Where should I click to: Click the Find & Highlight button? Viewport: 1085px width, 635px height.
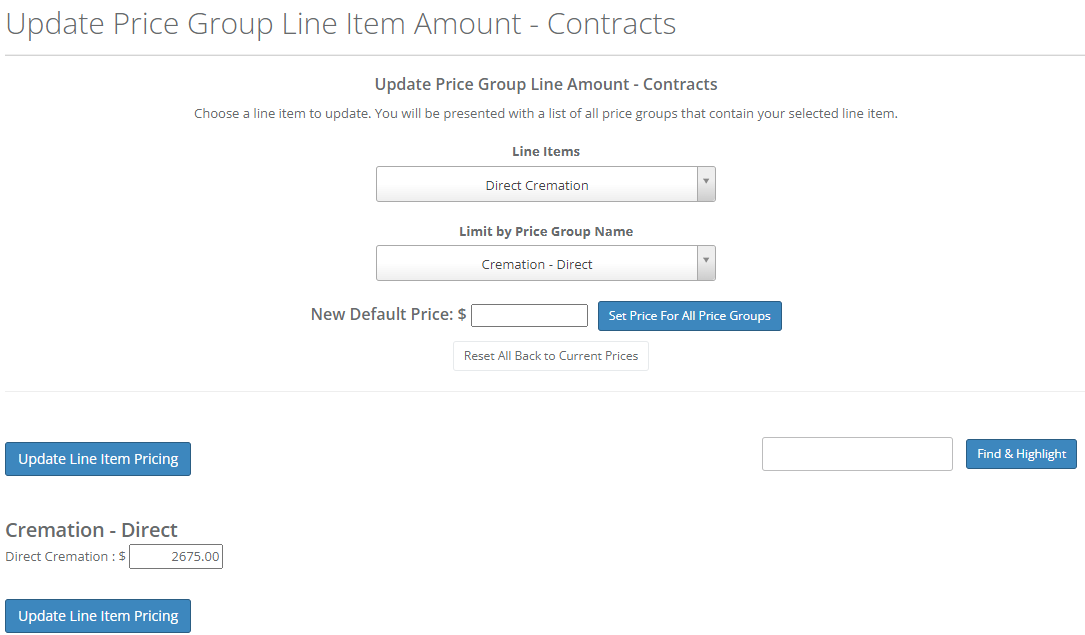pos(1021,453)
